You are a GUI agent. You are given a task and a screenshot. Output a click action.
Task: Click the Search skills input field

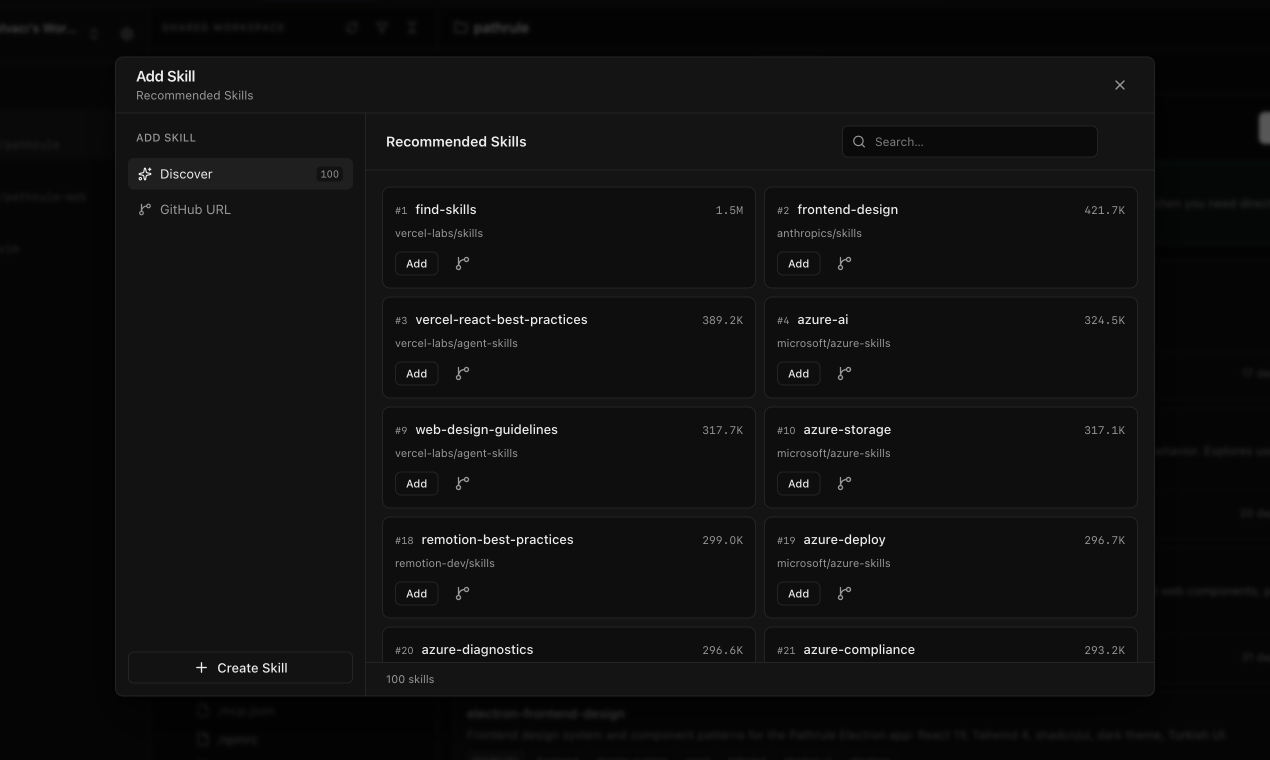click(x=970, y=142)
